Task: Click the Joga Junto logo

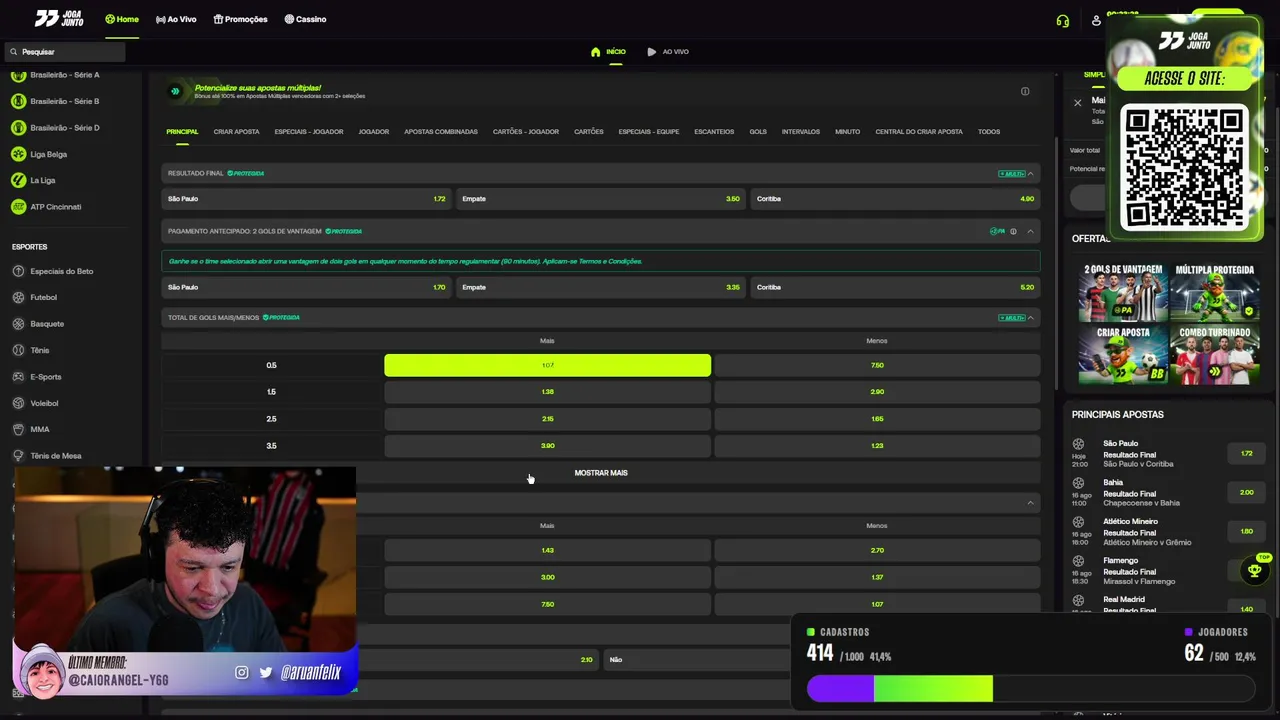Action: [x=59, y=19]
